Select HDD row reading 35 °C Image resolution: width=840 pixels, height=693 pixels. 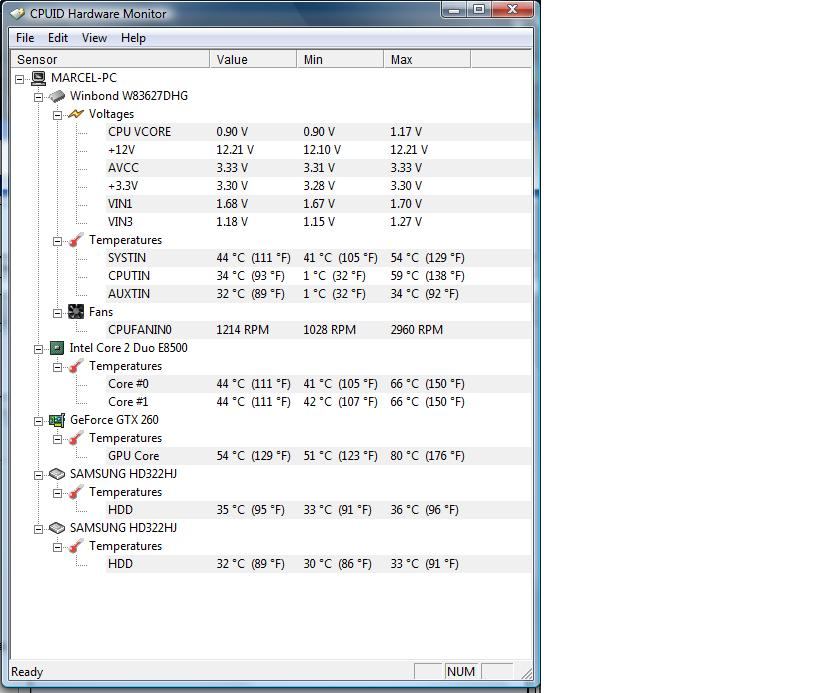(x=319, y=510)
